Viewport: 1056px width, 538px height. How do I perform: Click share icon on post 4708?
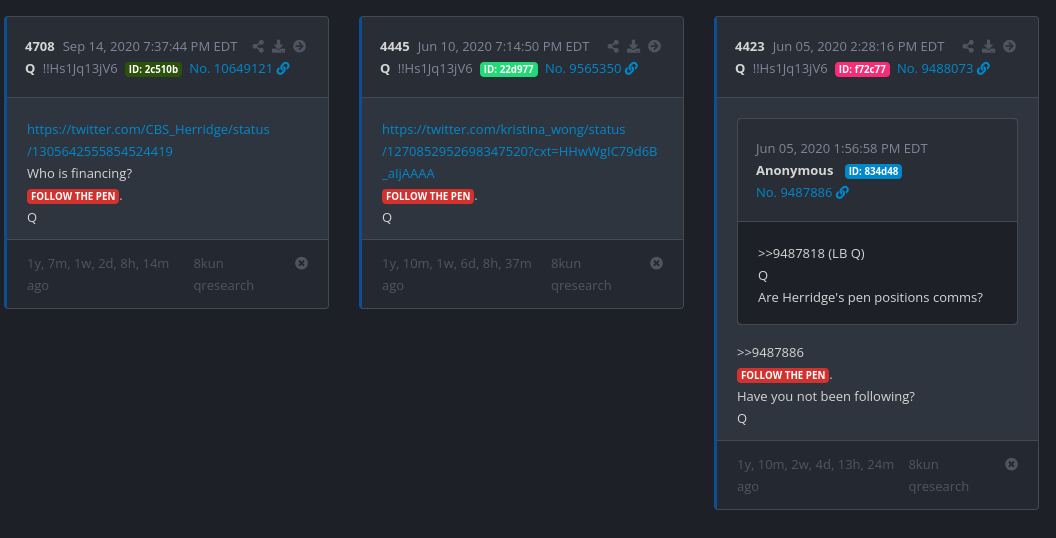click(x=258, y=46)
